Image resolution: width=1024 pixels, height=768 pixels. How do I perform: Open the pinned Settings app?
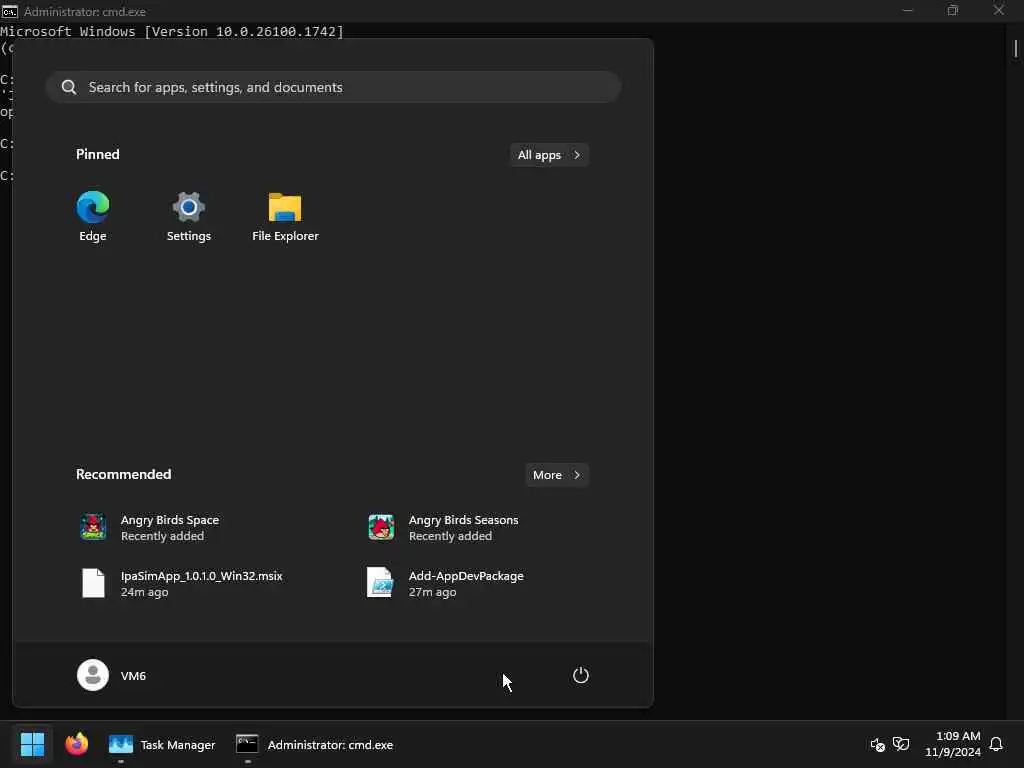click(x=189, y=217)
